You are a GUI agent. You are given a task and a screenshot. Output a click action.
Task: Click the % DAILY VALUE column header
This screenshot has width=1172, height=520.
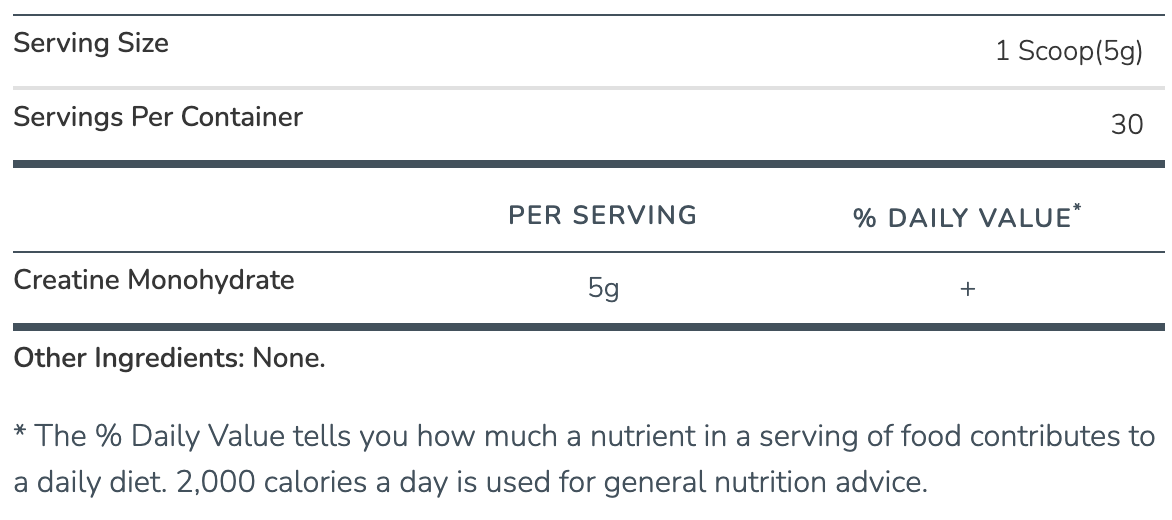pos(961,218)
